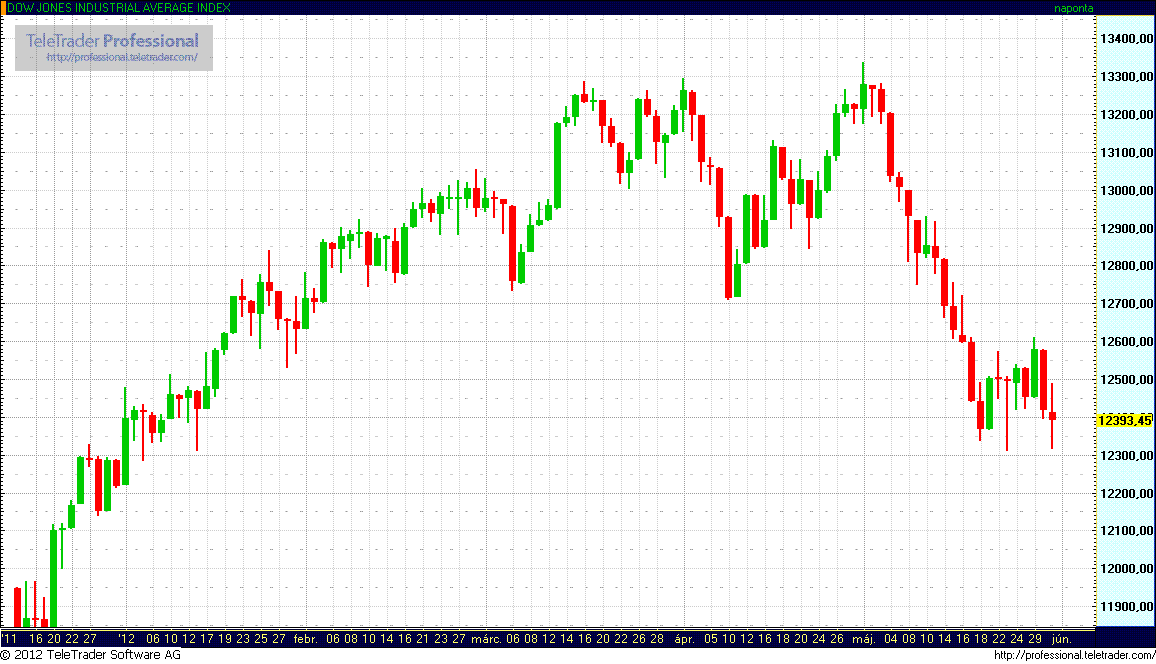Click the last red candlestick ending at 12393

click(x=1052, y=416)
